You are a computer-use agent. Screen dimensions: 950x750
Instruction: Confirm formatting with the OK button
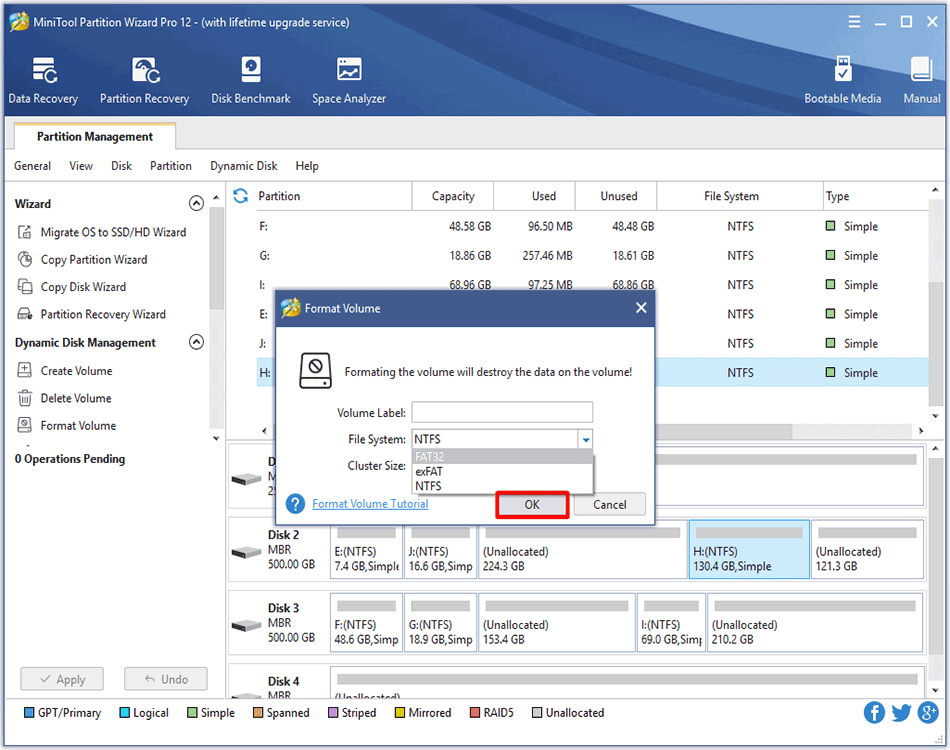tap(532, 504)
